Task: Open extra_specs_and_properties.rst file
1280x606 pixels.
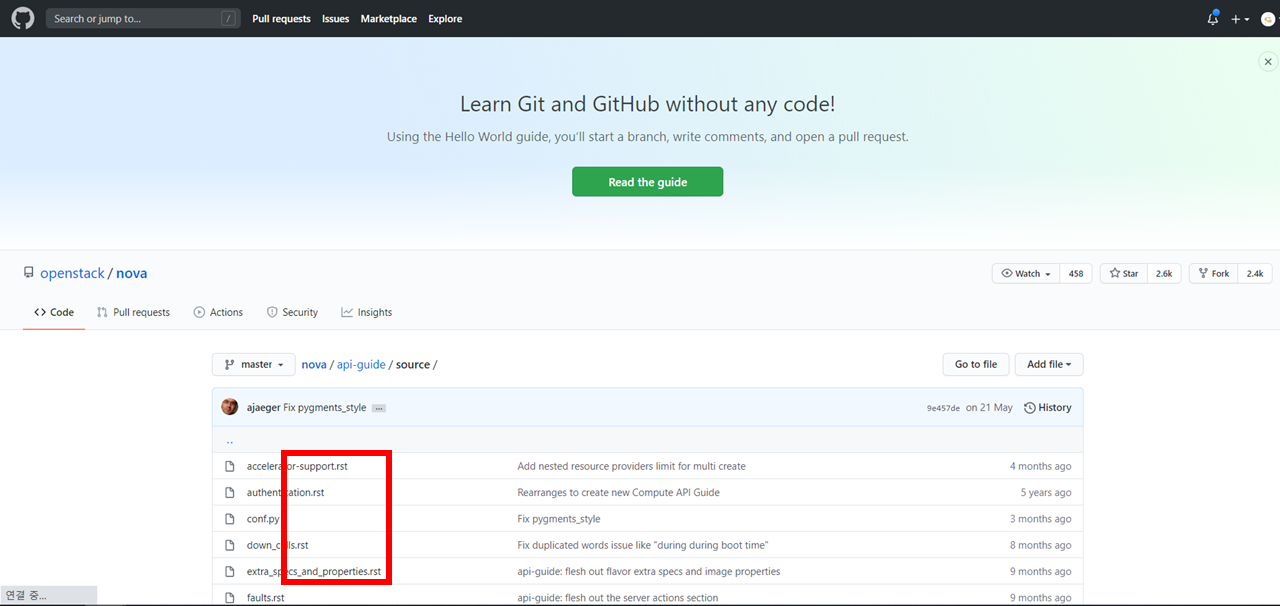Action: pyautogui.click(x=314, y=572)
